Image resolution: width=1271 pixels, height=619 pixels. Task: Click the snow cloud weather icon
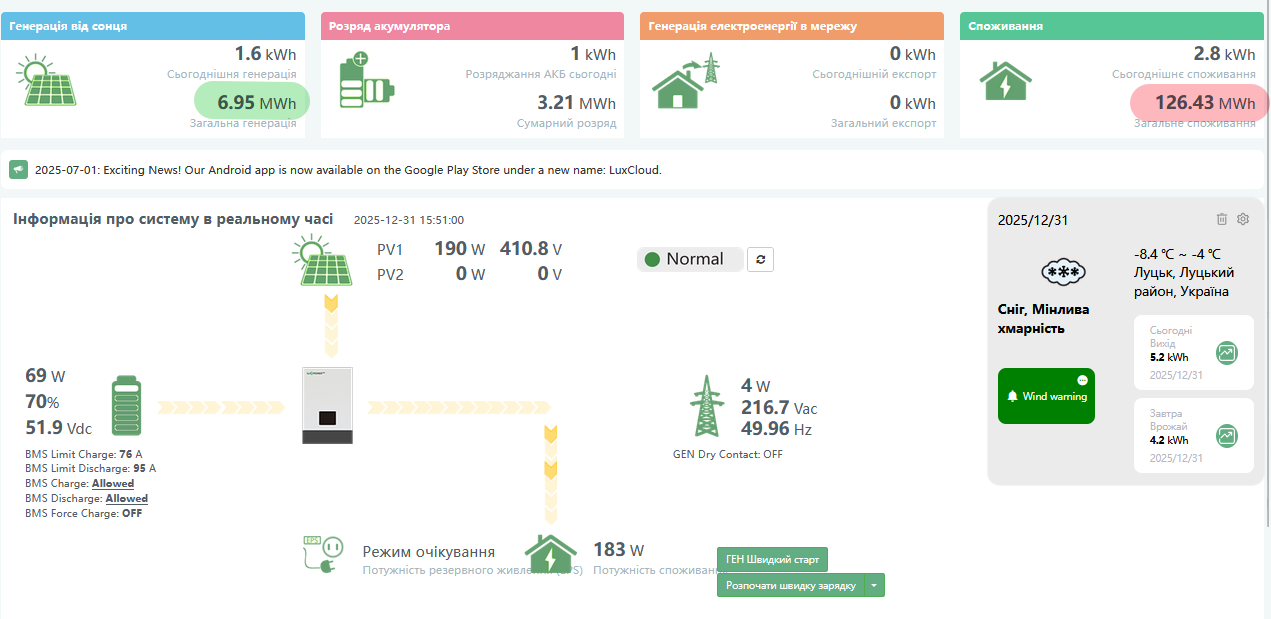tap(1063, 272)
